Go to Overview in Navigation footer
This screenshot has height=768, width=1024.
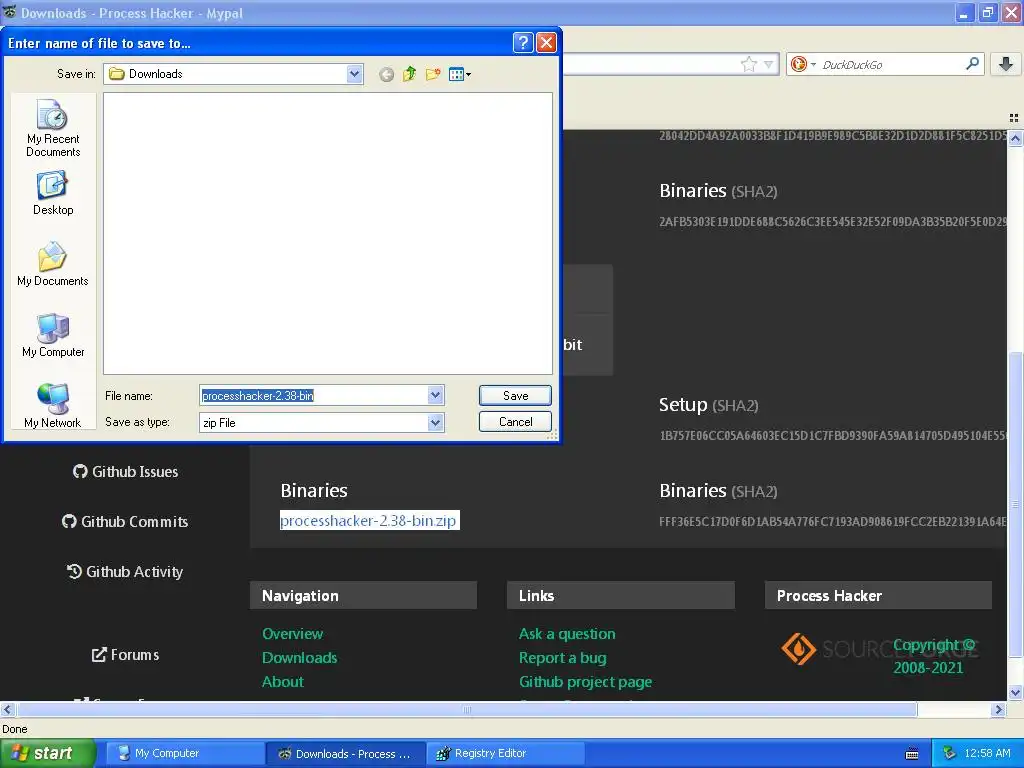coord(292,633)
